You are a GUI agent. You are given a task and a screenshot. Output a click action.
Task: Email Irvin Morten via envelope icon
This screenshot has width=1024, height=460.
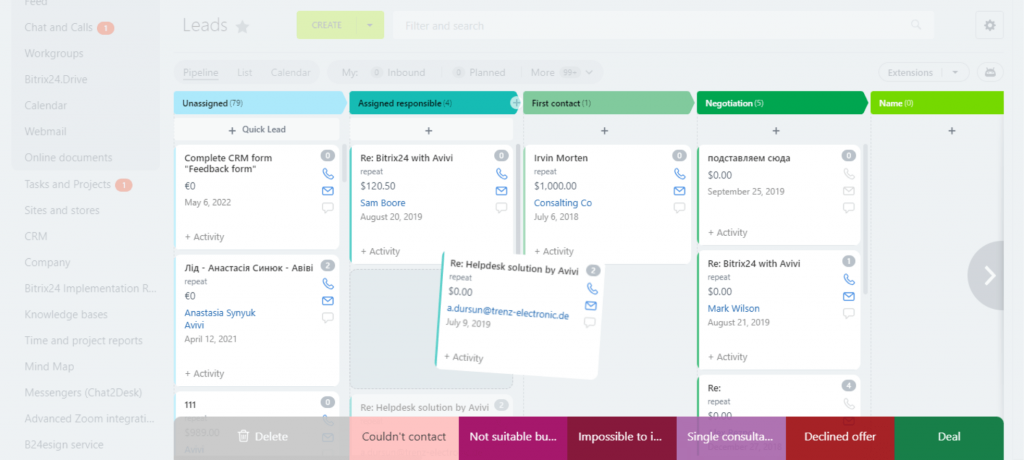point(680,191)
